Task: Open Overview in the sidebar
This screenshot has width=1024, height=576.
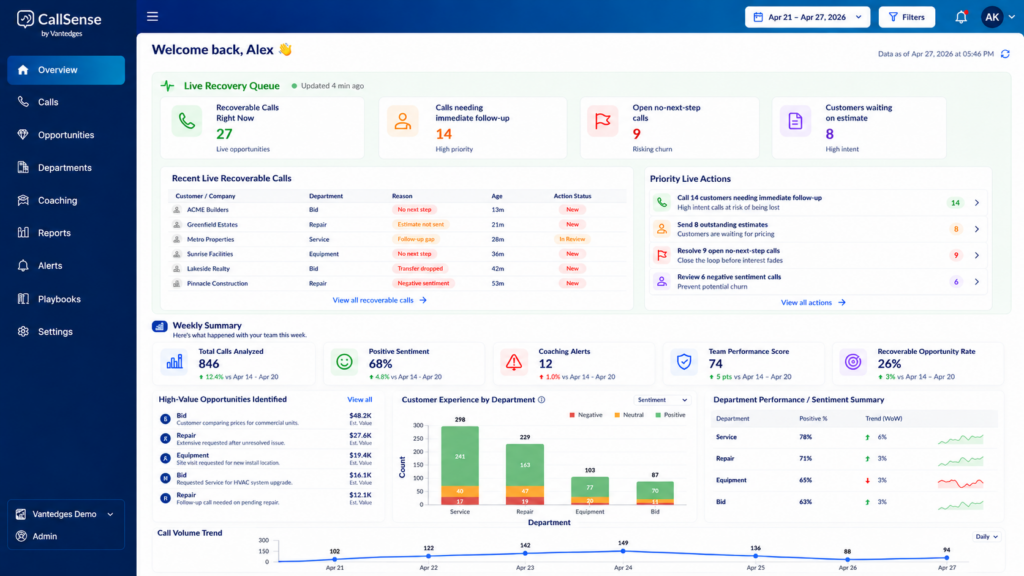Action: pos(66,70)
